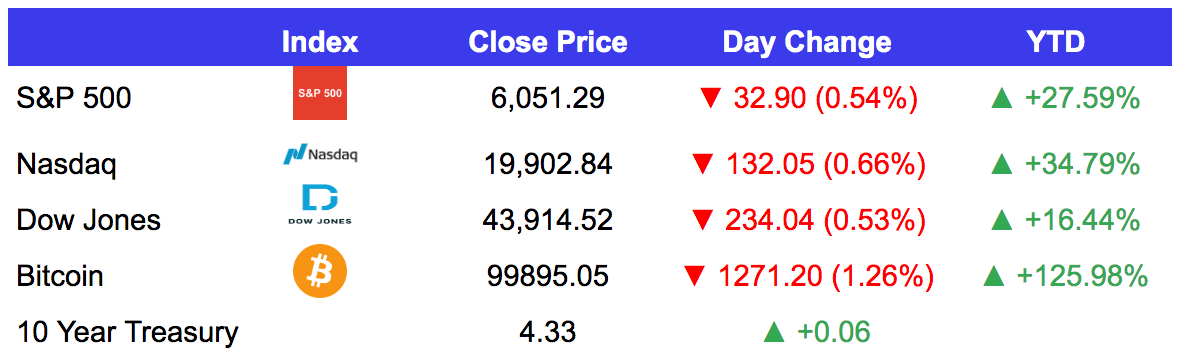This screenshot has height=364, width=1182.
Task: Click the Nasdaq YTD value +34.79%
Action: [x=1082, y=163]
